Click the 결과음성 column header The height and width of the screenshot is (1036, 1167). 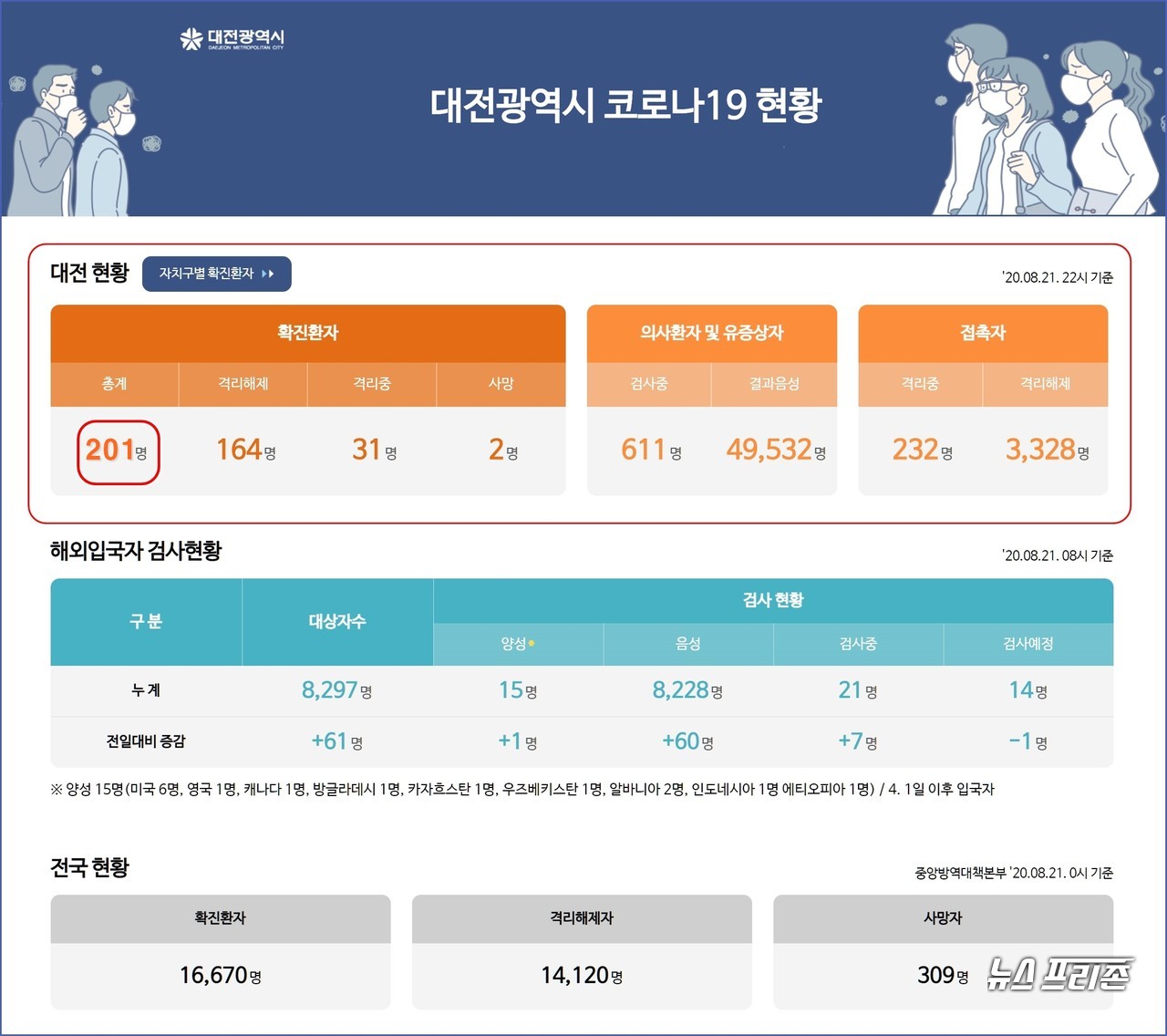[774, 384]
